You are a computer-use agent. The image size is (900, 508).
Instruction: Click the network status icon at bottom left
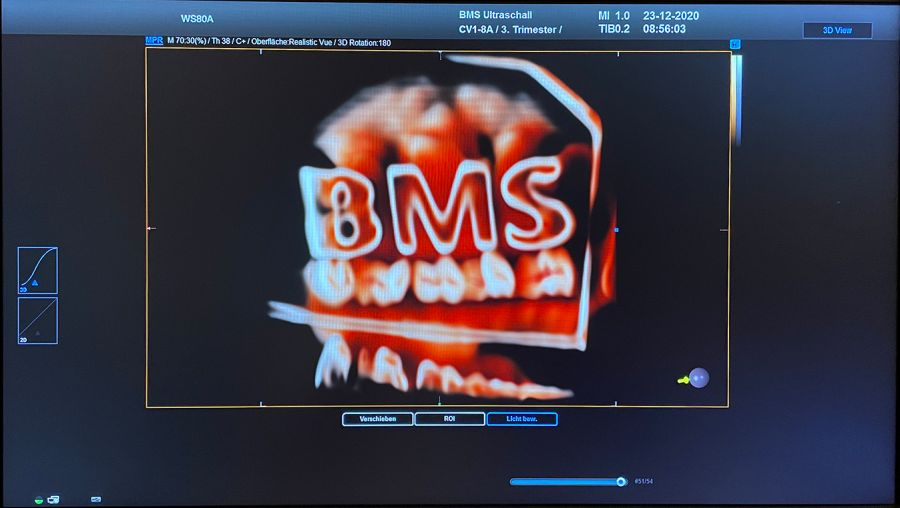point(53,498)
